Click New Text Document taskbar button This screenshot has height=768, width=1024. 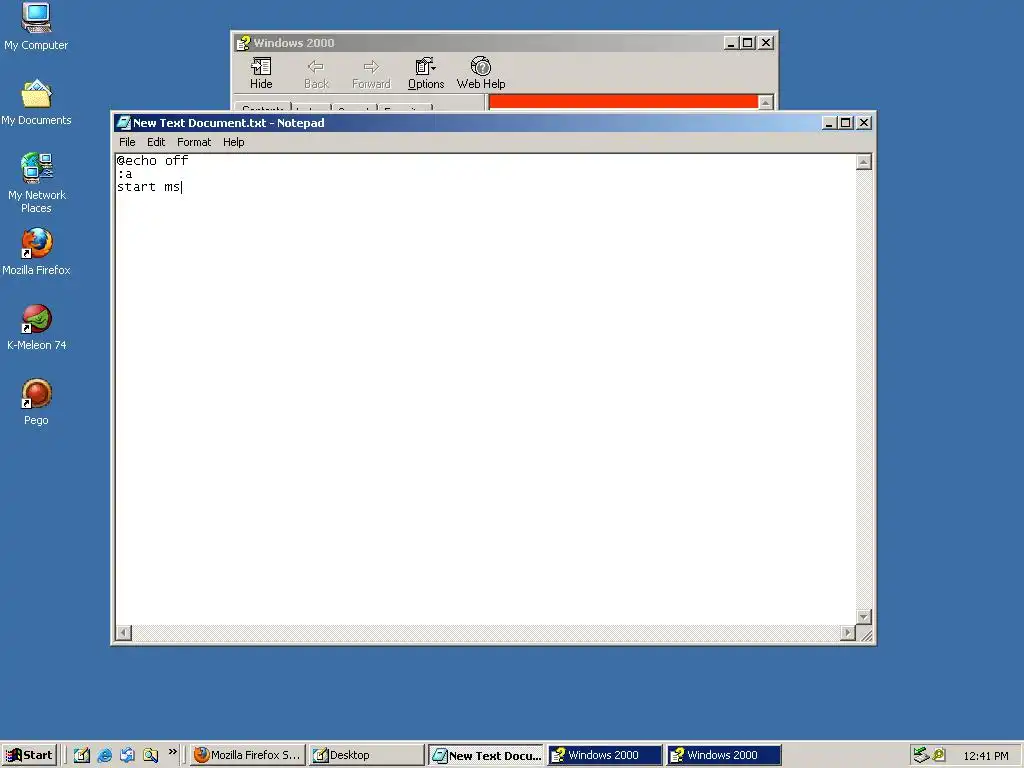coord(487,755)
